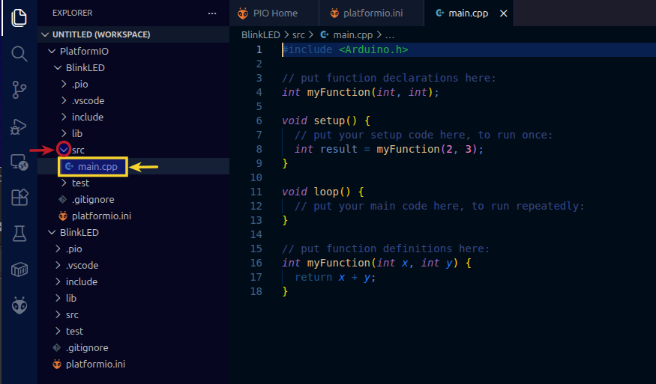This screenshot has width=656, height=384.
Task: Click the PIO Home tab icon
Action: click(x=243, y=13)
